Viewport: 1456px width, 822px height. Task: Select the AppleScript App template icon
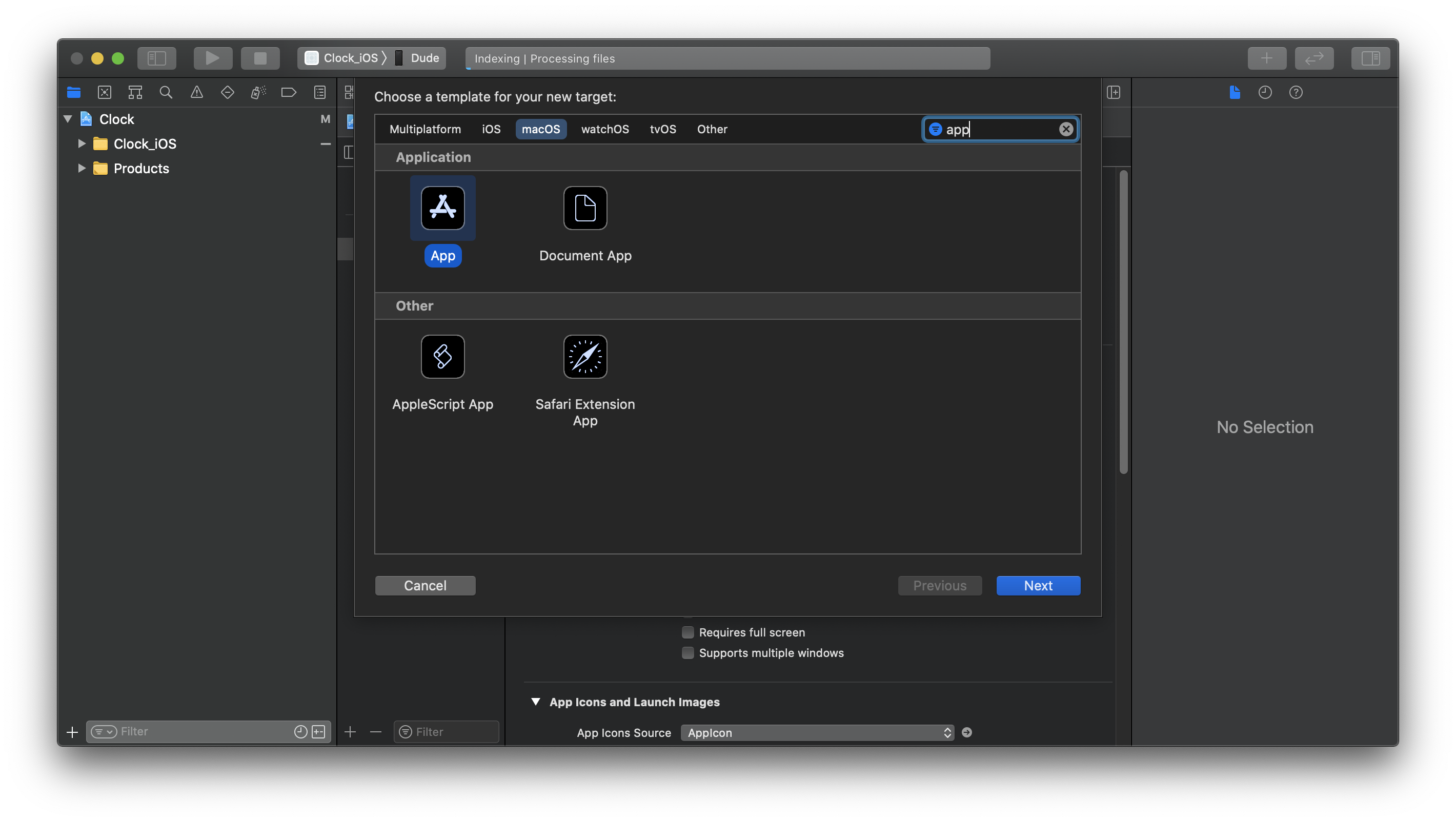(x=442, y=357)
